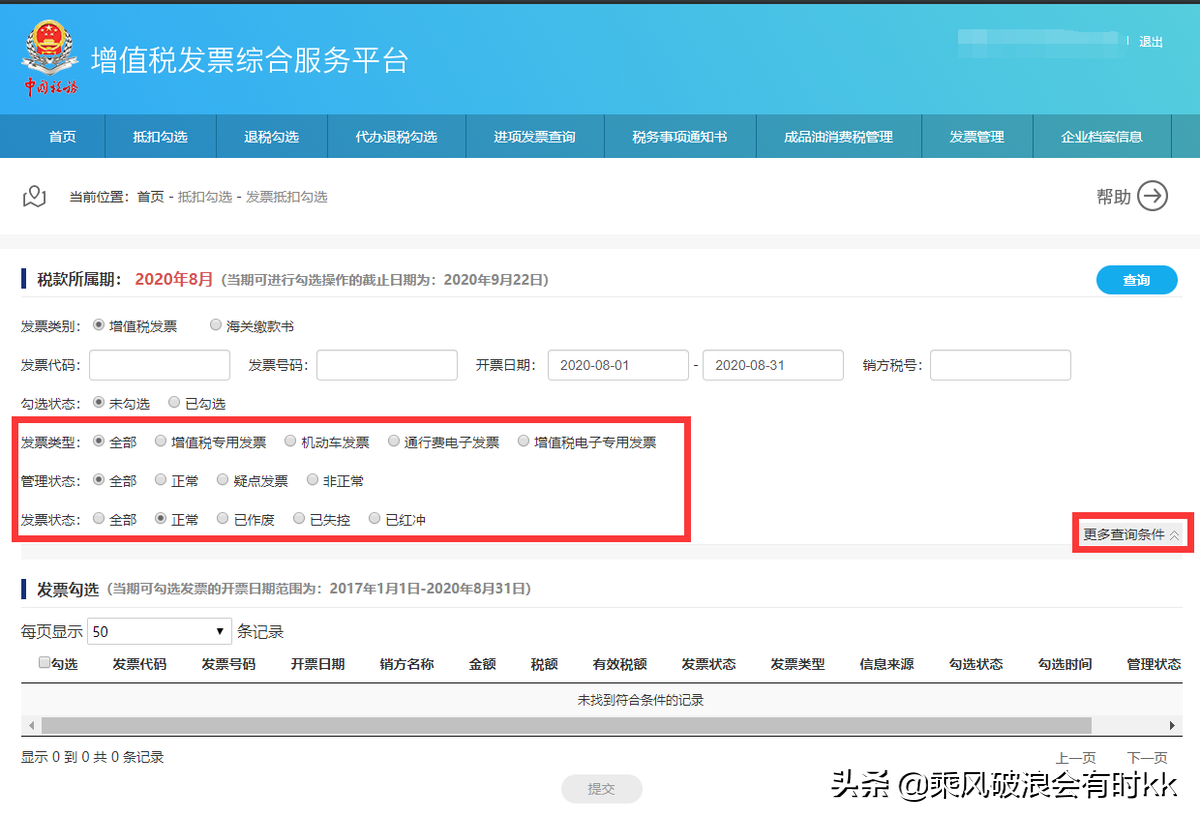Choose 机动车发票 invoice type
1200x823 pixels.
point(290,441)
